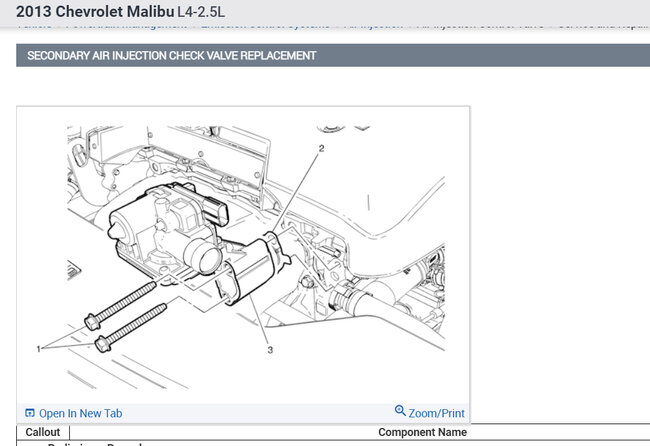This screenshot has height=446, width=650.
Task: Click the L4-2.5L engine label
Action: coord(201,12)
